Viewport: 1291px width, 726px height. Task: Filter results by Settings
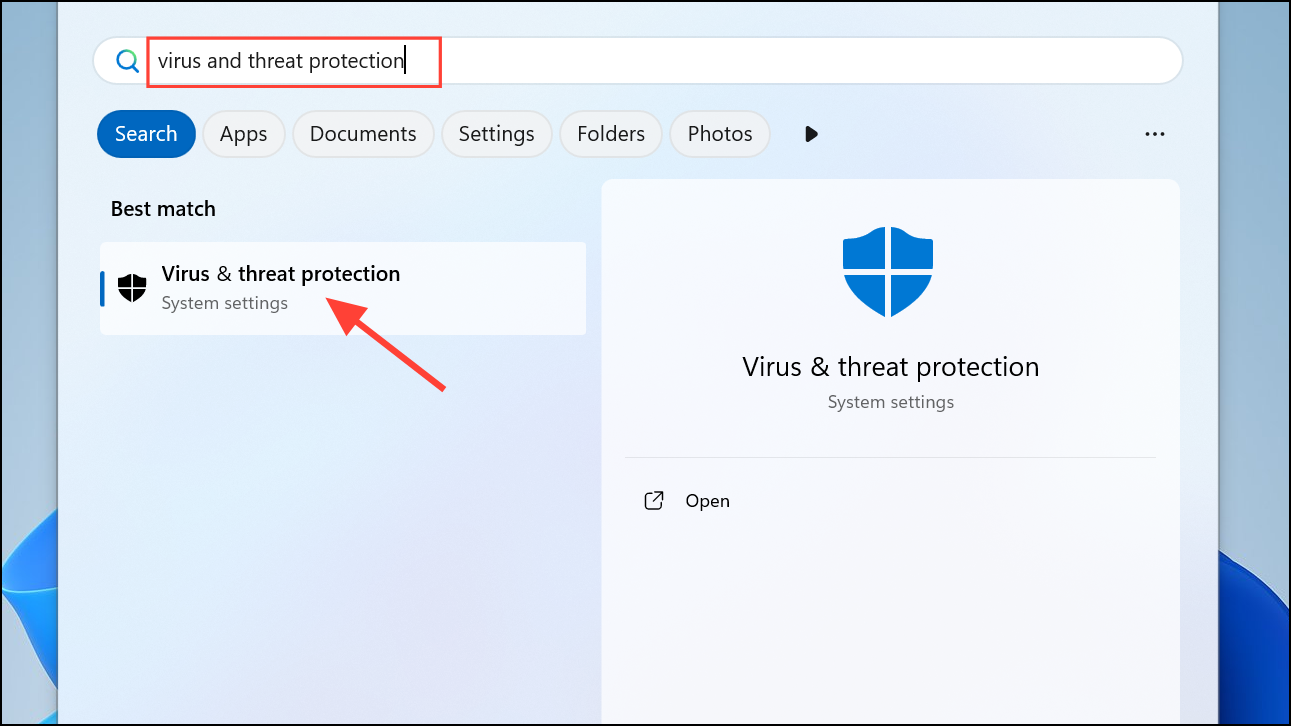[497, 134]
